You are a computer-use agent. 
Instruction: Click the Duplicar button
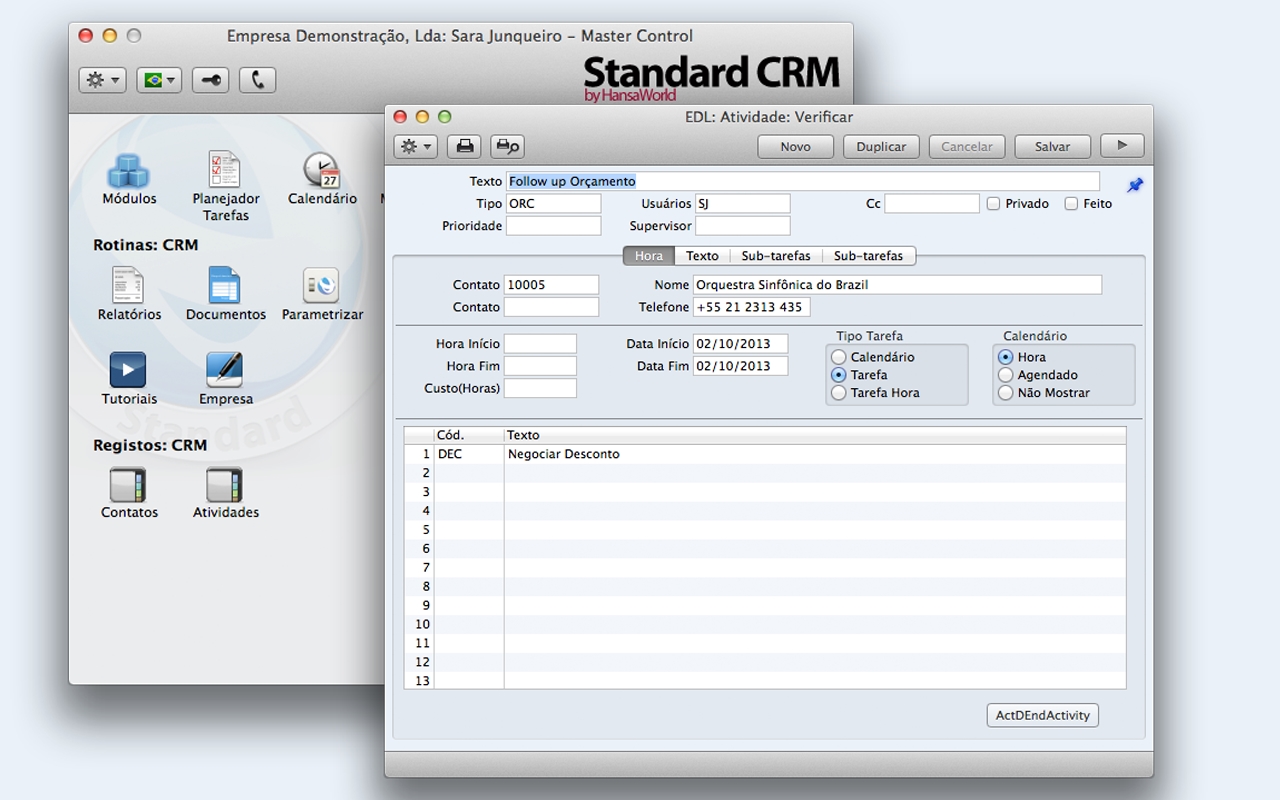coord(881,146)
